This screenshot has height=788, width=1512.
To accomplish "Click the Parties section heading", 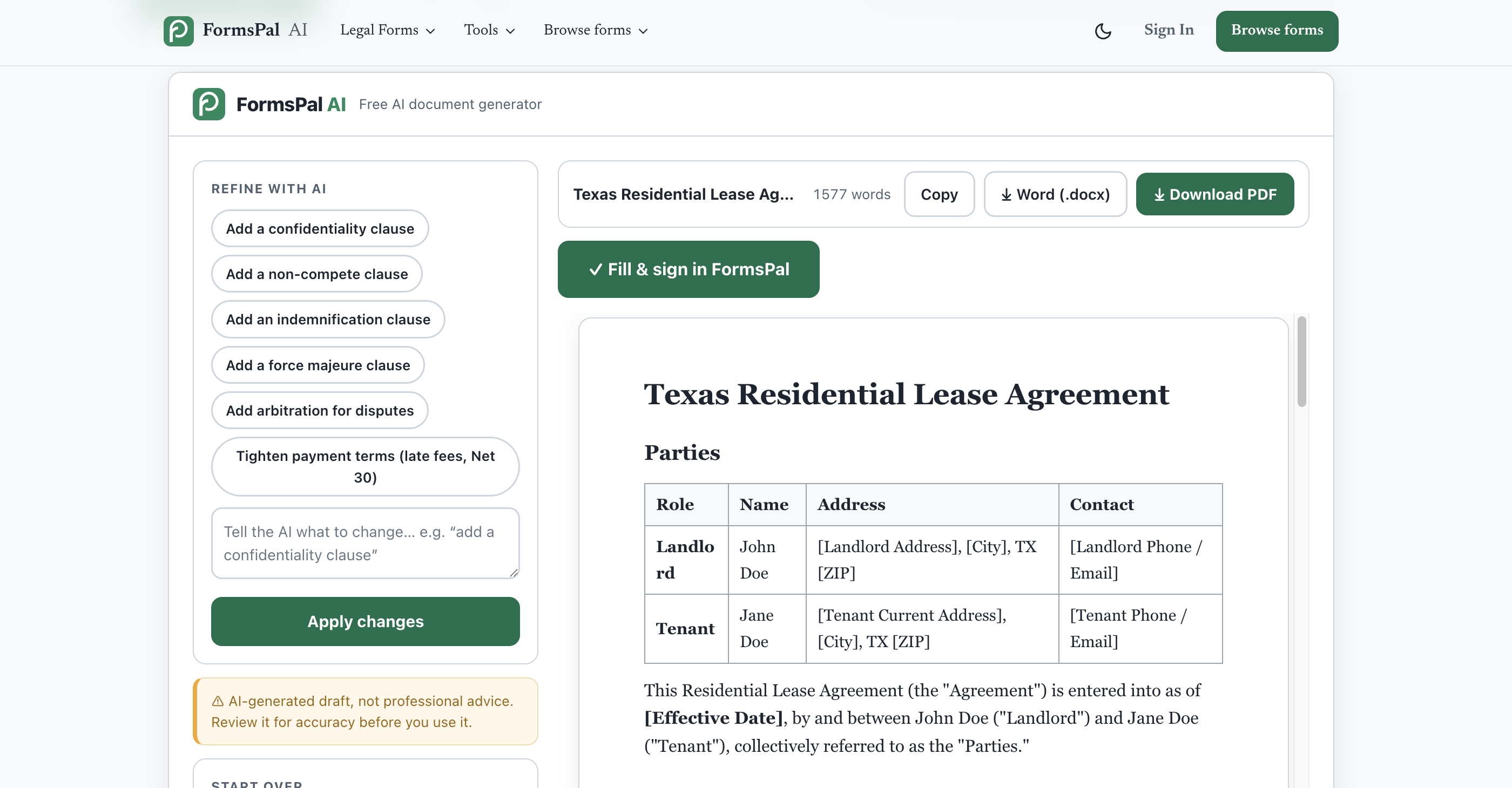I will click(681, 452).
